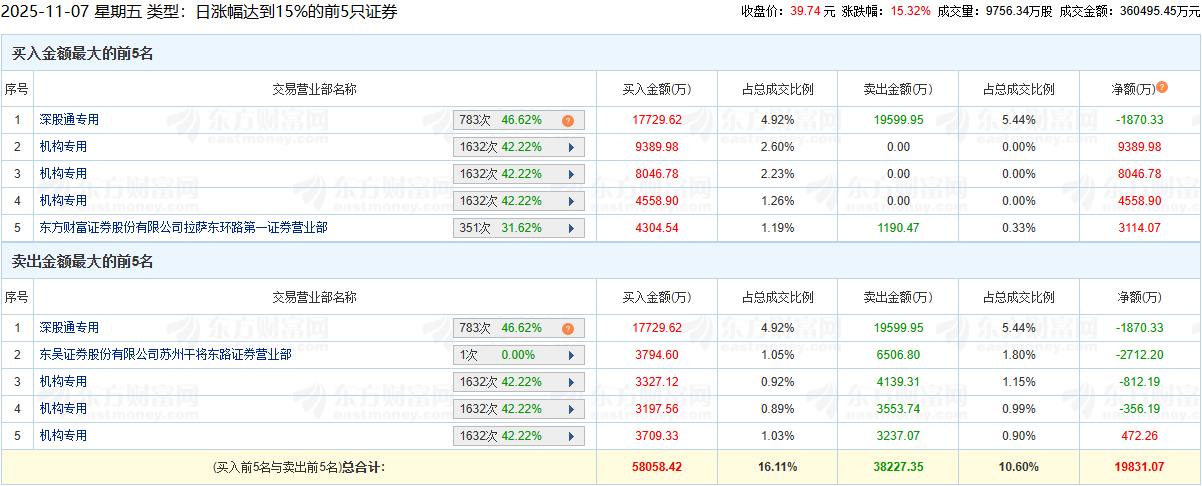This screenshot has width=1202, height=486.
Task: Open 东方财富证券拉萨东环路第一证券营业部 link
Action: coord(183,228)
